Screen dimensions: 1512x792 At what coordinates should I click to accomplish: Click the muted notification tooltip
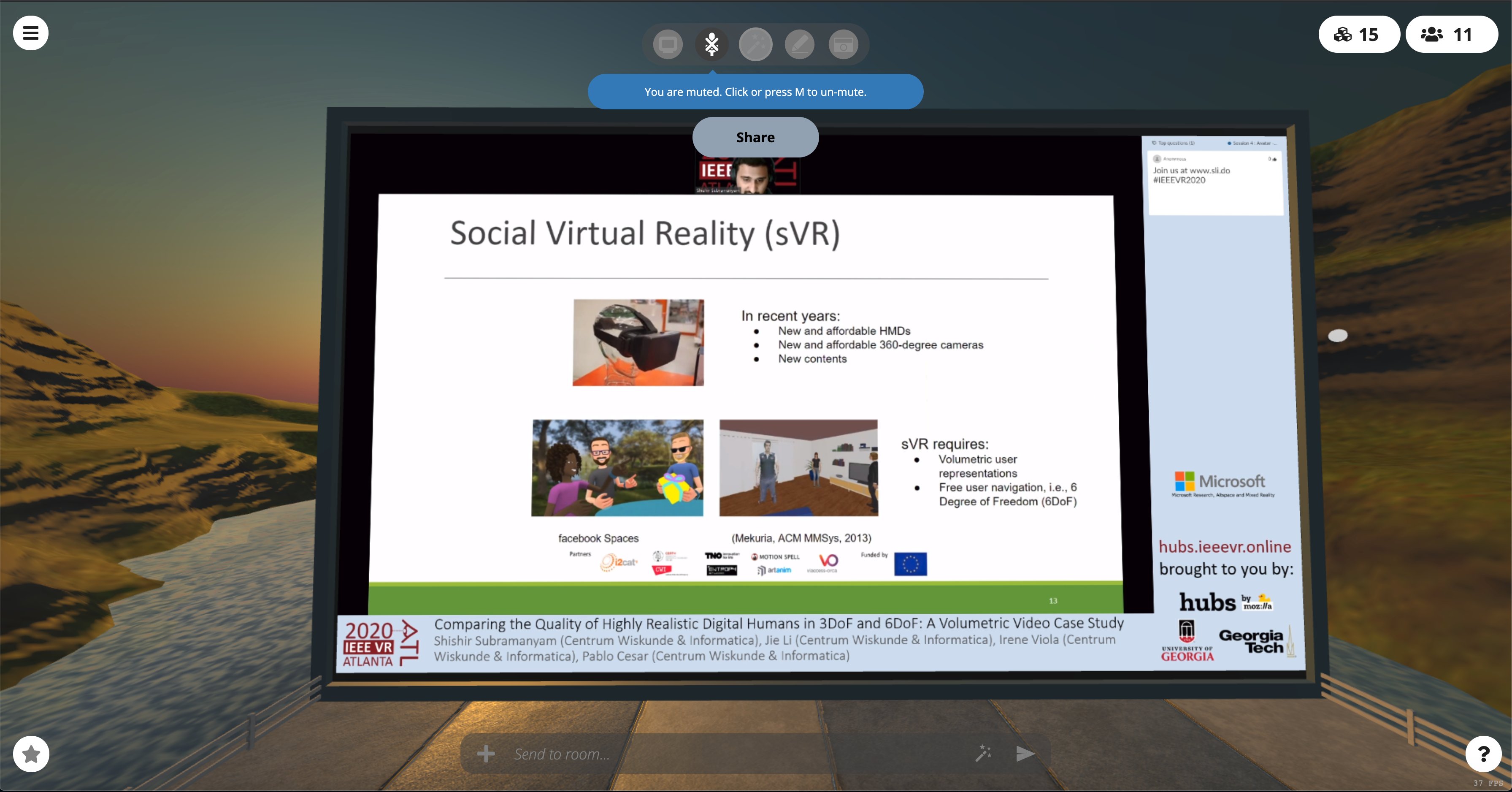click(755, 92)
